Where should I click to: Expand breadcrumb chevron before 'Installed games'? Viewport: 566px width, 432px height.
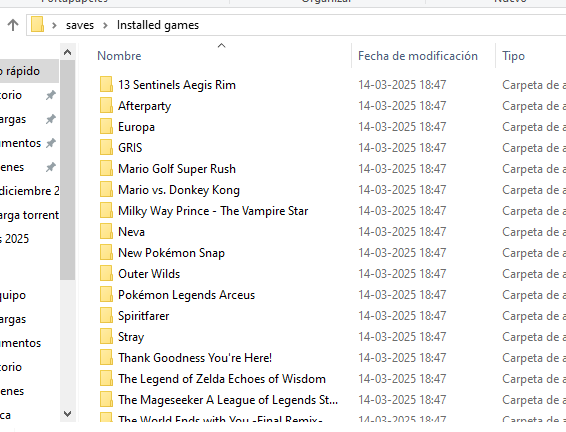click(105, 25)
